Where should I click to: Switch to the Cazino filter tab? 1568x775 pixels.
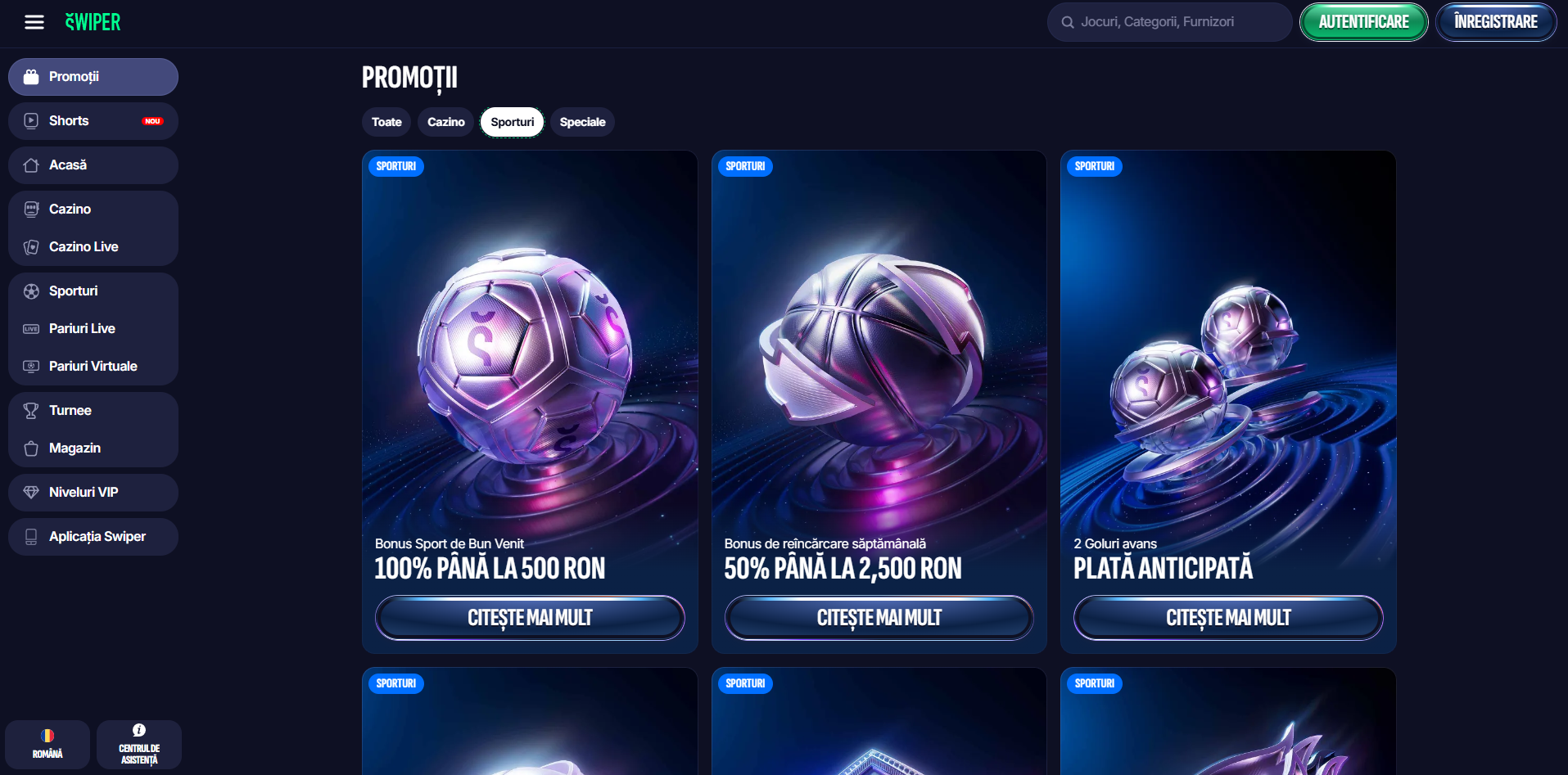click(x=445, y=122)
